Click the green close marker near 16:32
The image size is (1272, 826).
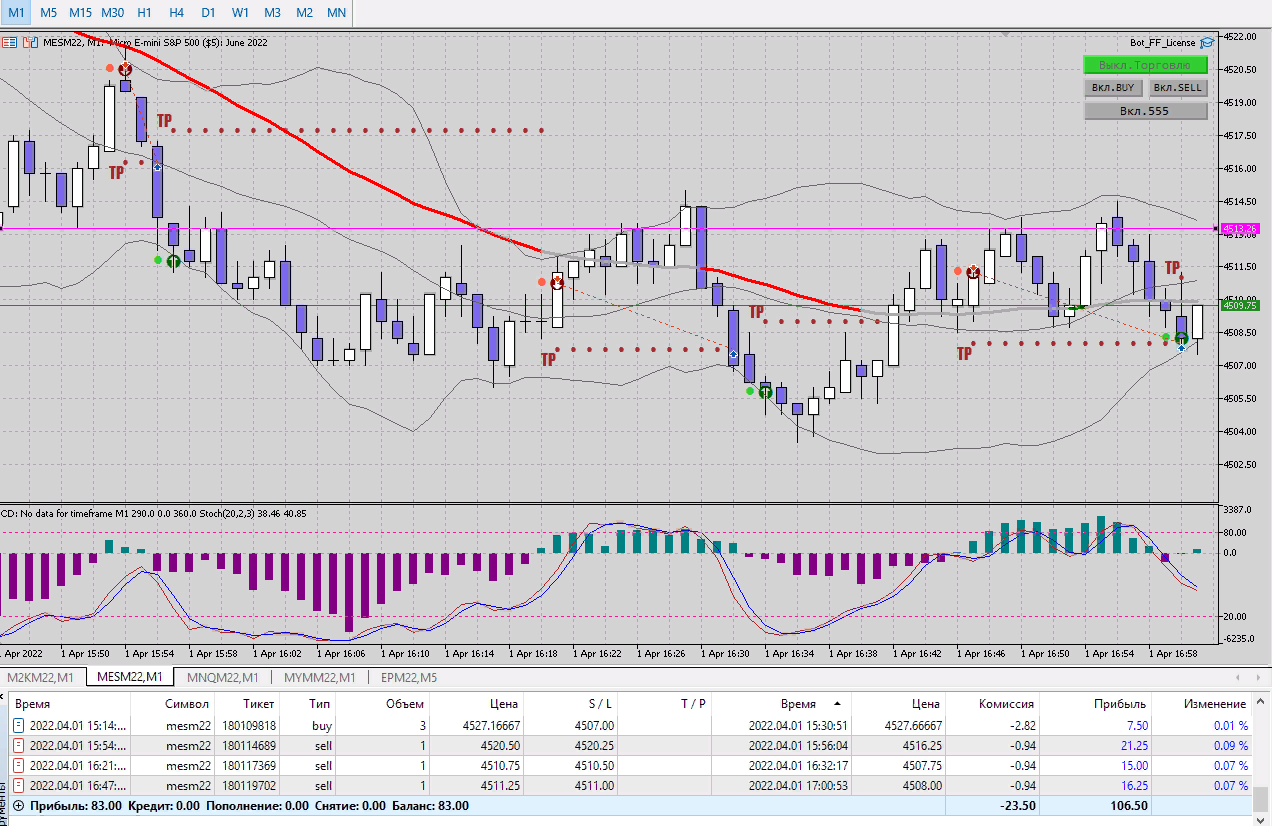point(766,392)
